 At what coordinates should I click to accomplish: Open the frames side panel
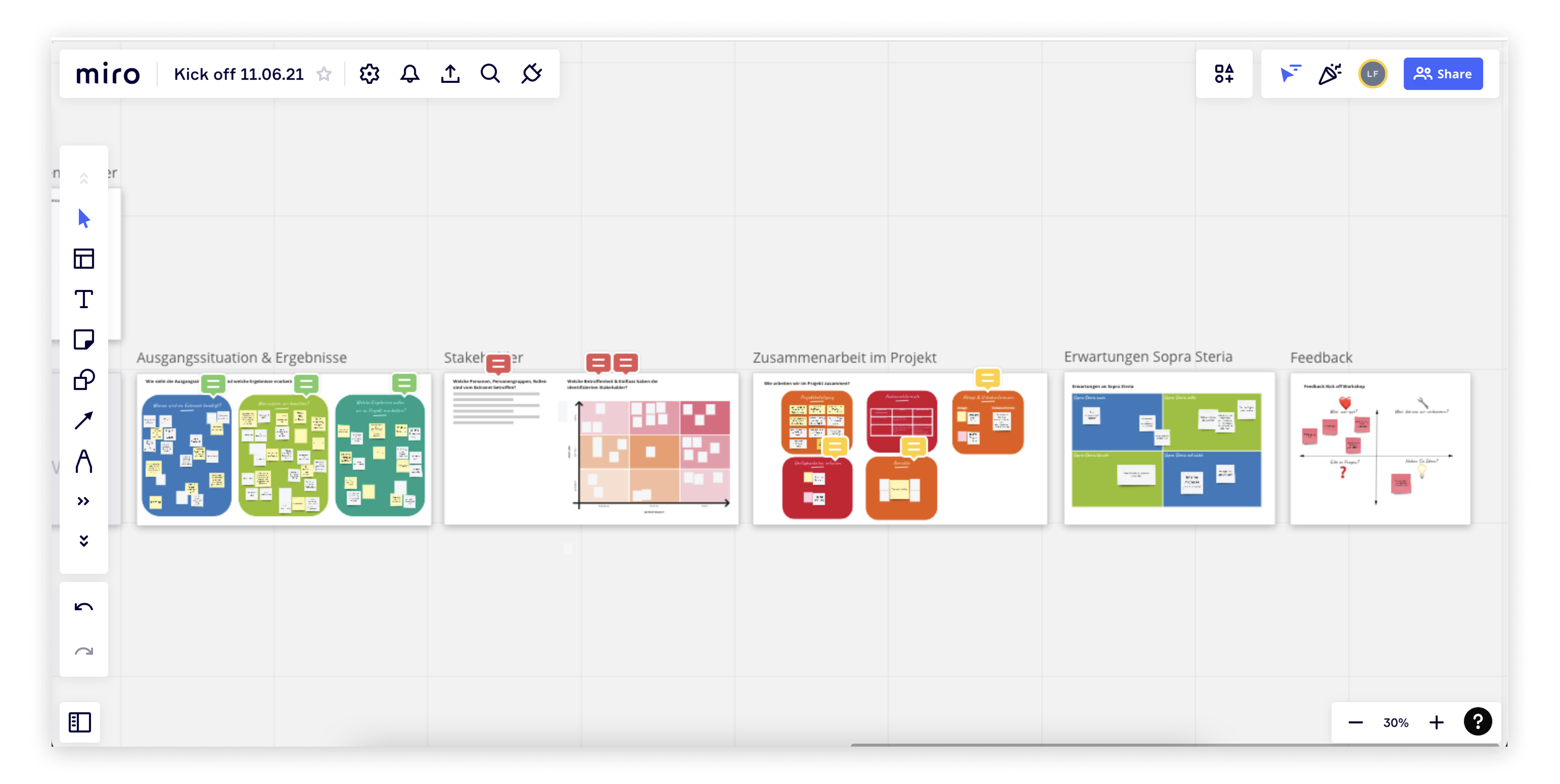pyautogui.click(x=80, y=721)
